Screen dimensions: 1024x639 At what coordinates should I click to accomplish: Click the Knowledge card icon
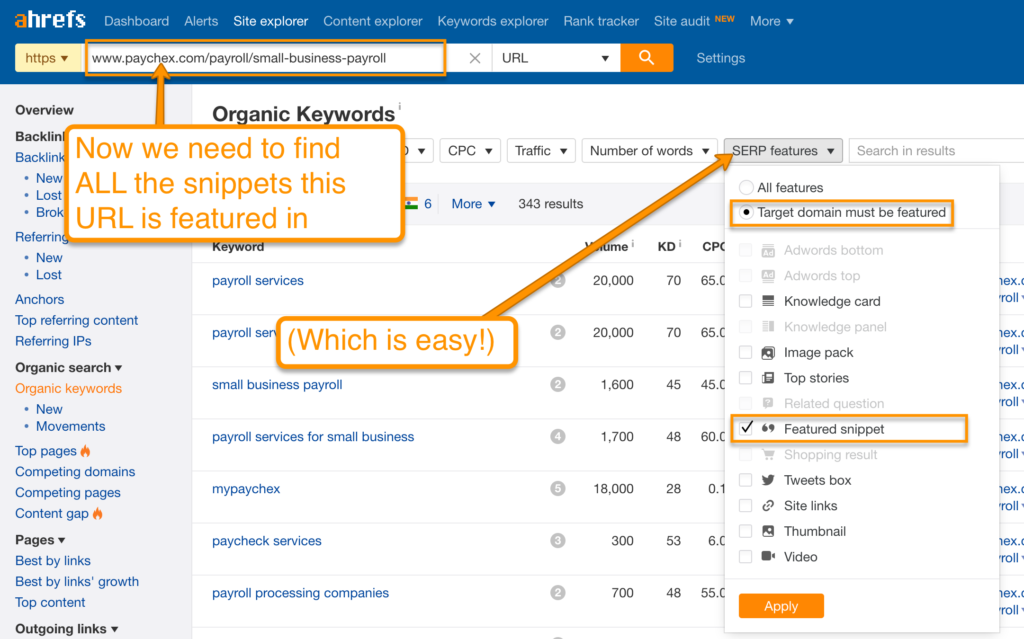[768, 301]
